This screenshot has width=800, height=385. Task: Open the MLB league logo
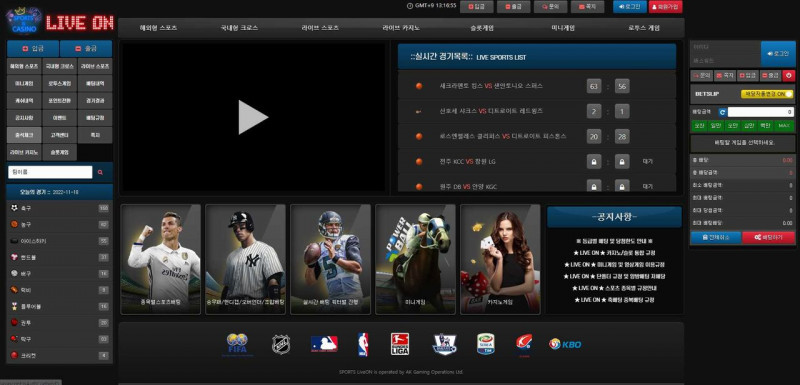pyautogui.click(x=324, y=344)
